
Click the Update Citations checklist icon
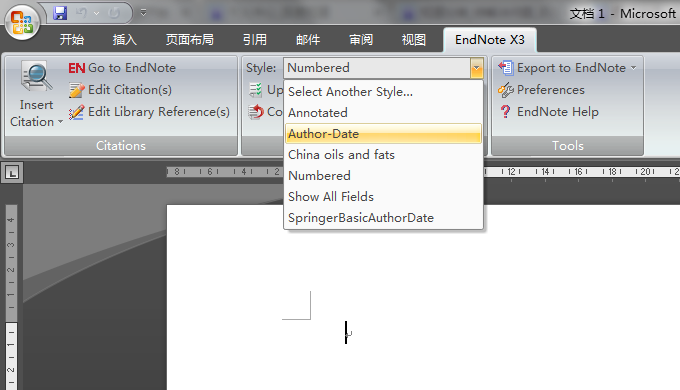tap(255, 90)
